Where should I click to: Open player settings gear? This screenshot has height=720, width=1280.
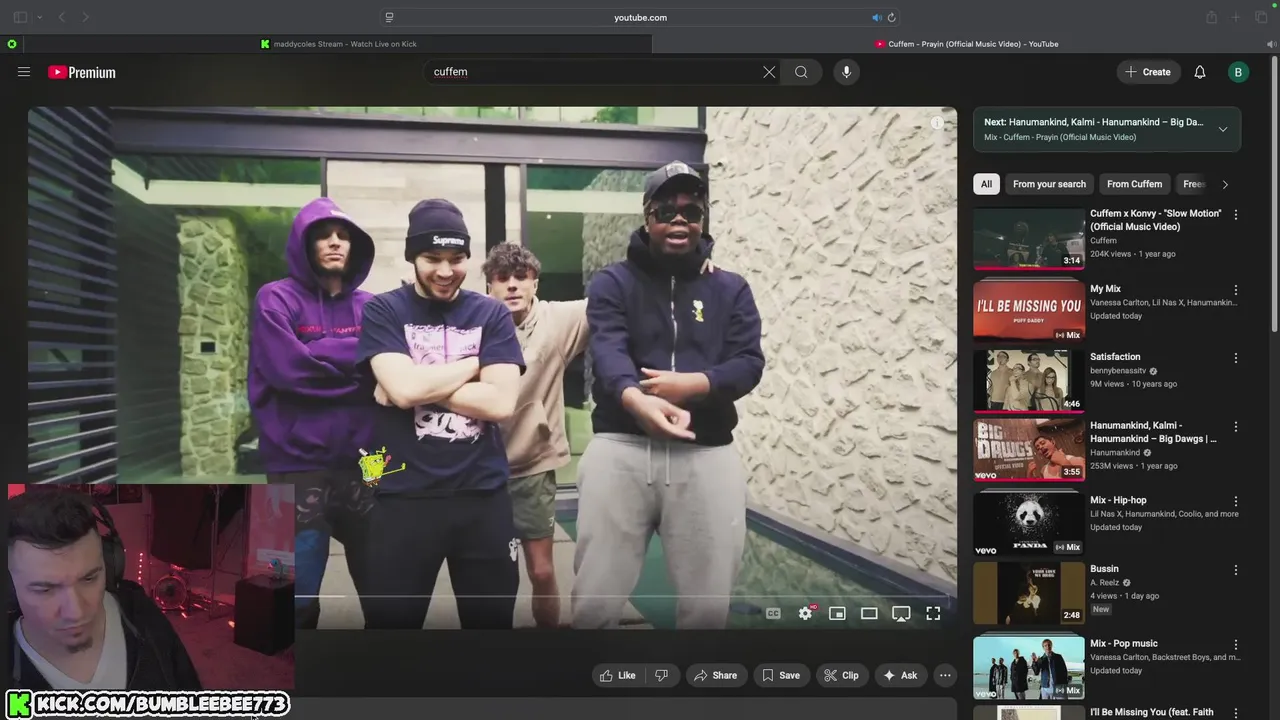pyautogui.click(x=805, y=613)
